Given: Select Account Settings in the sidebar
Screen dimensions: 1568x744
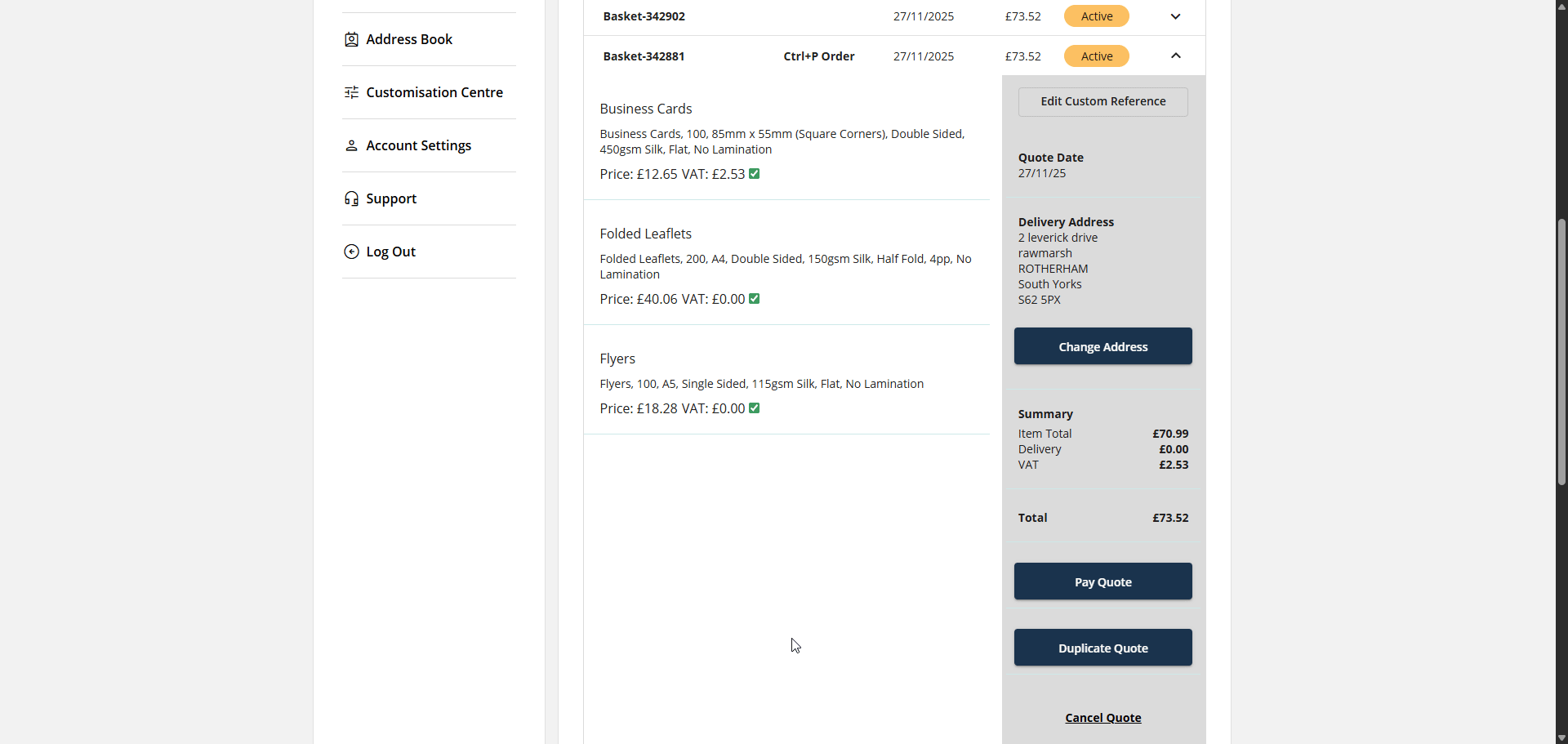Looking at the screenshot, I should [x=419, y=145].
